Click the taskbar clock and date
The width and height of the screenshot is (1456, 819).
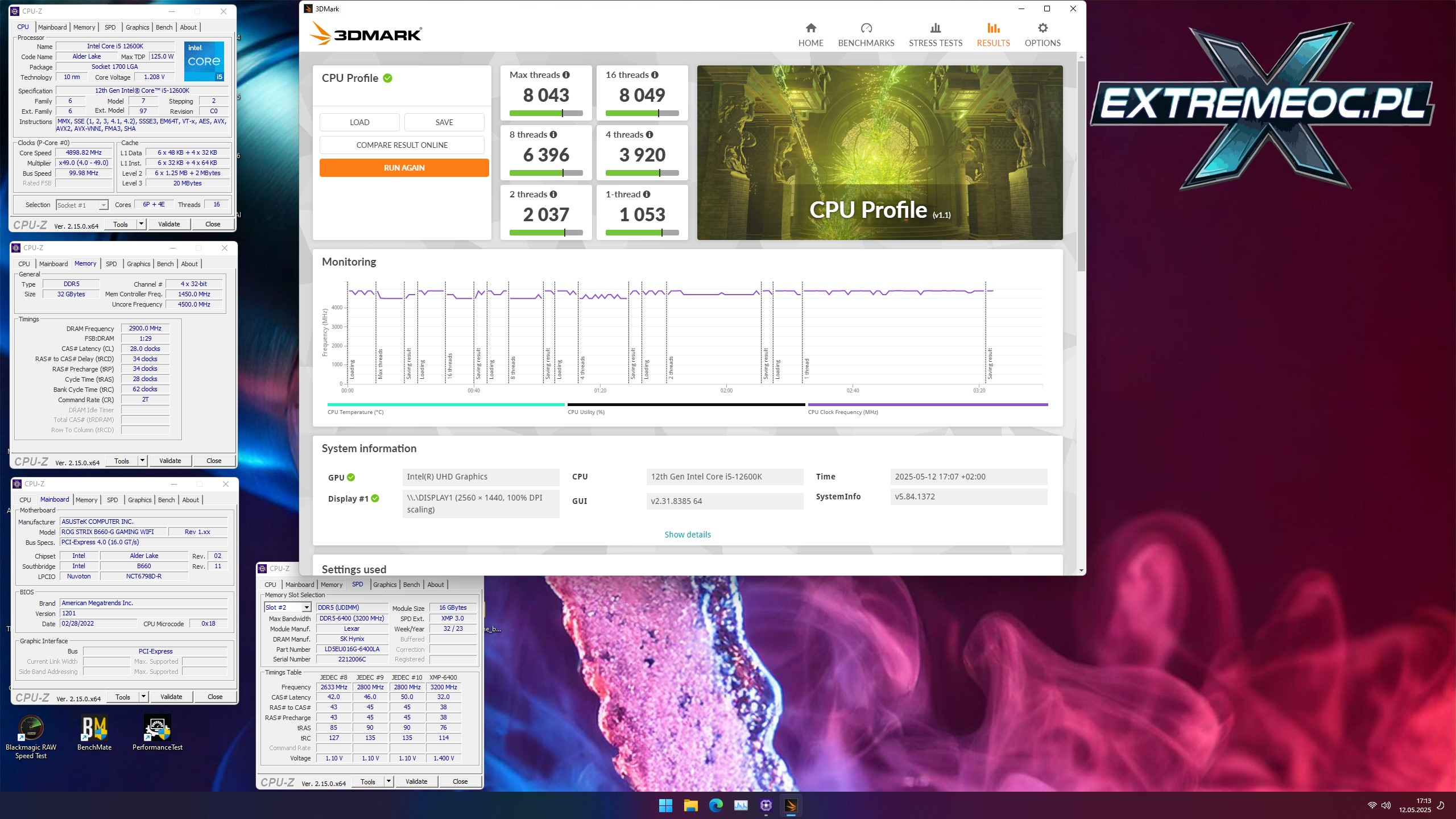pos(1414,805)
